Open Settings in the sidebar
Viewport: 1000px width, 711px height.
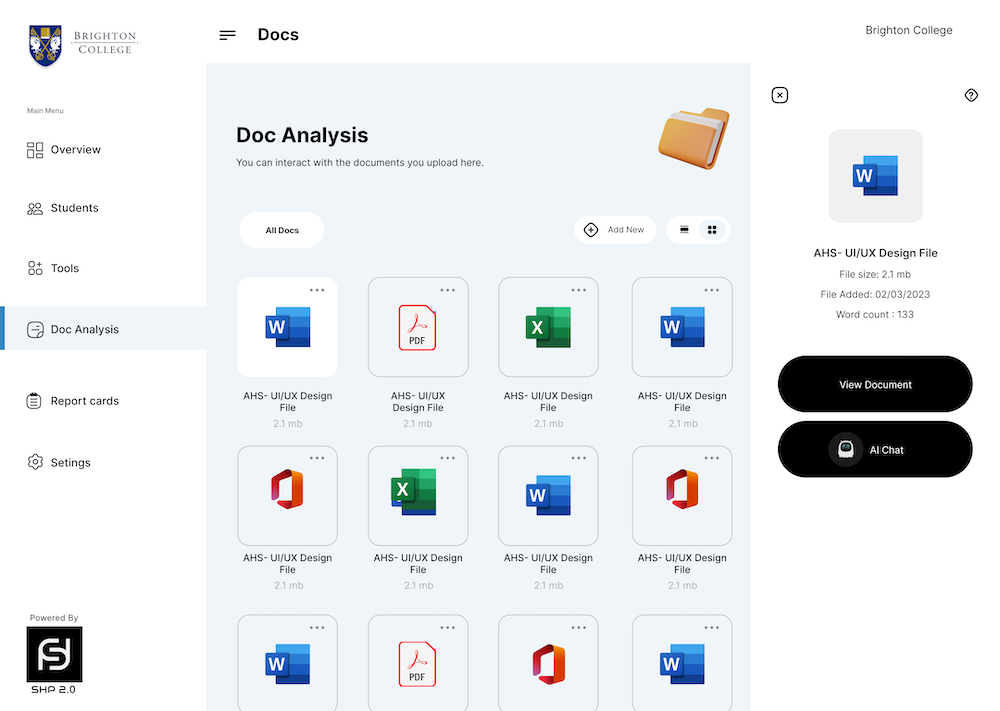click(x=70, y=463)
